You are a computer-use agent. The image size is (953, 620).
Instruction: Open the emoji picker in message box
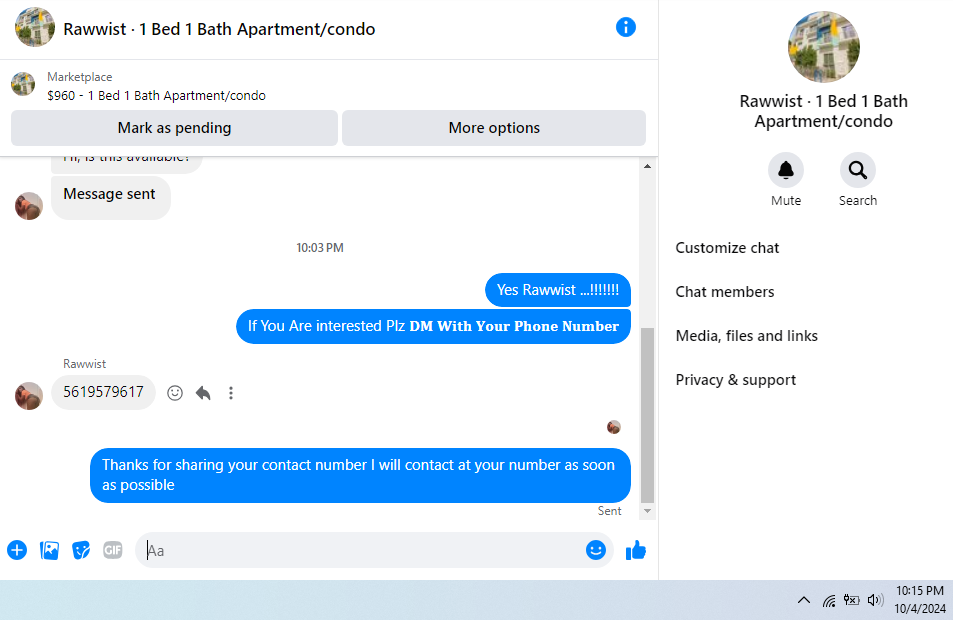596,550
